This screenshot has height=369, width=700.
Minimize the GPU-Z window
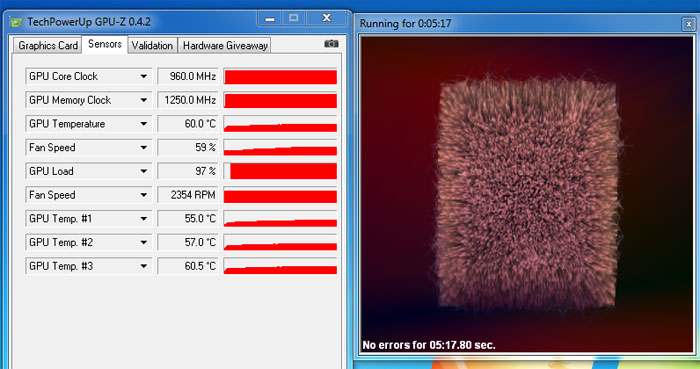269,18
